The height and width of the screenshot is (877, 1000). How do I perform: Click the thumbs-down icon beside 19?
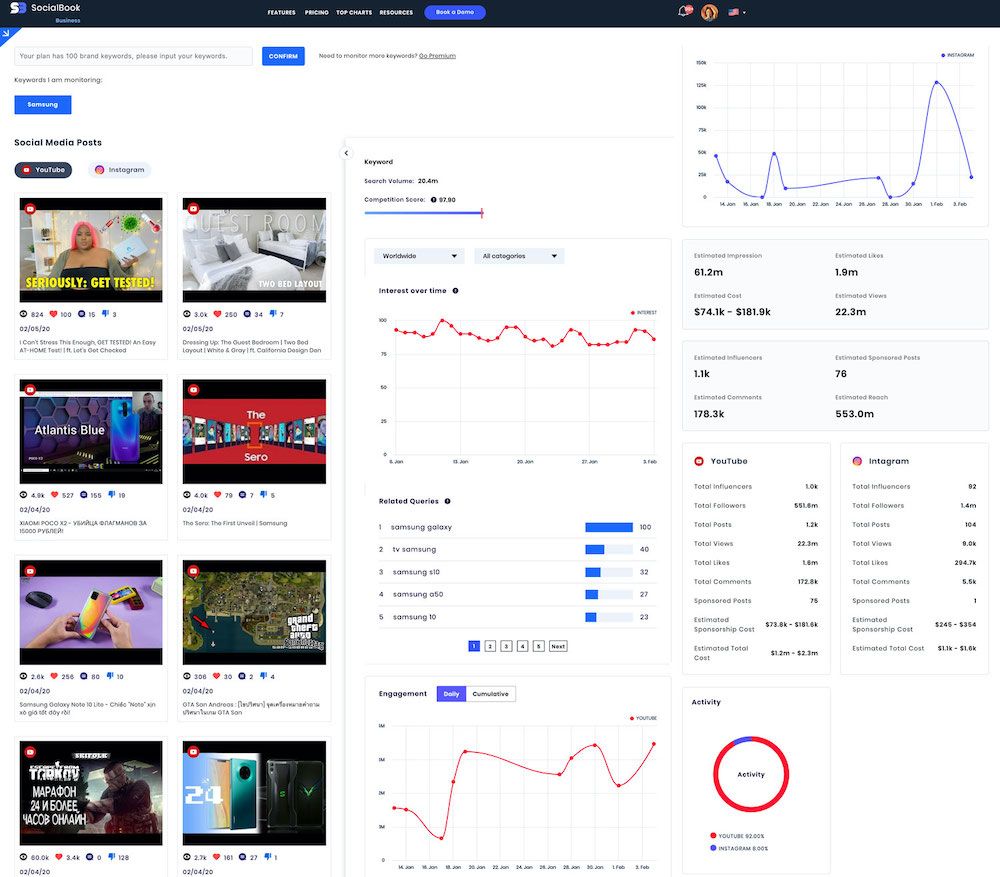point(112,494)
